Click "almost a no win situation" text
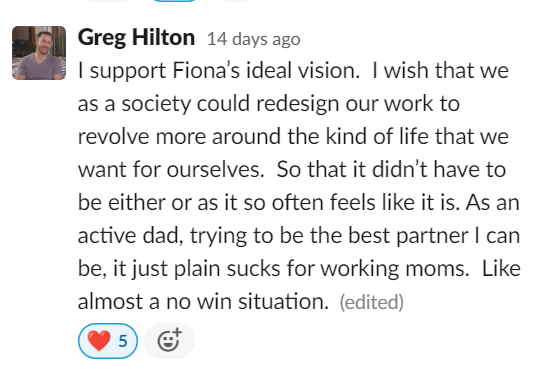 click(x=203, y=301)
